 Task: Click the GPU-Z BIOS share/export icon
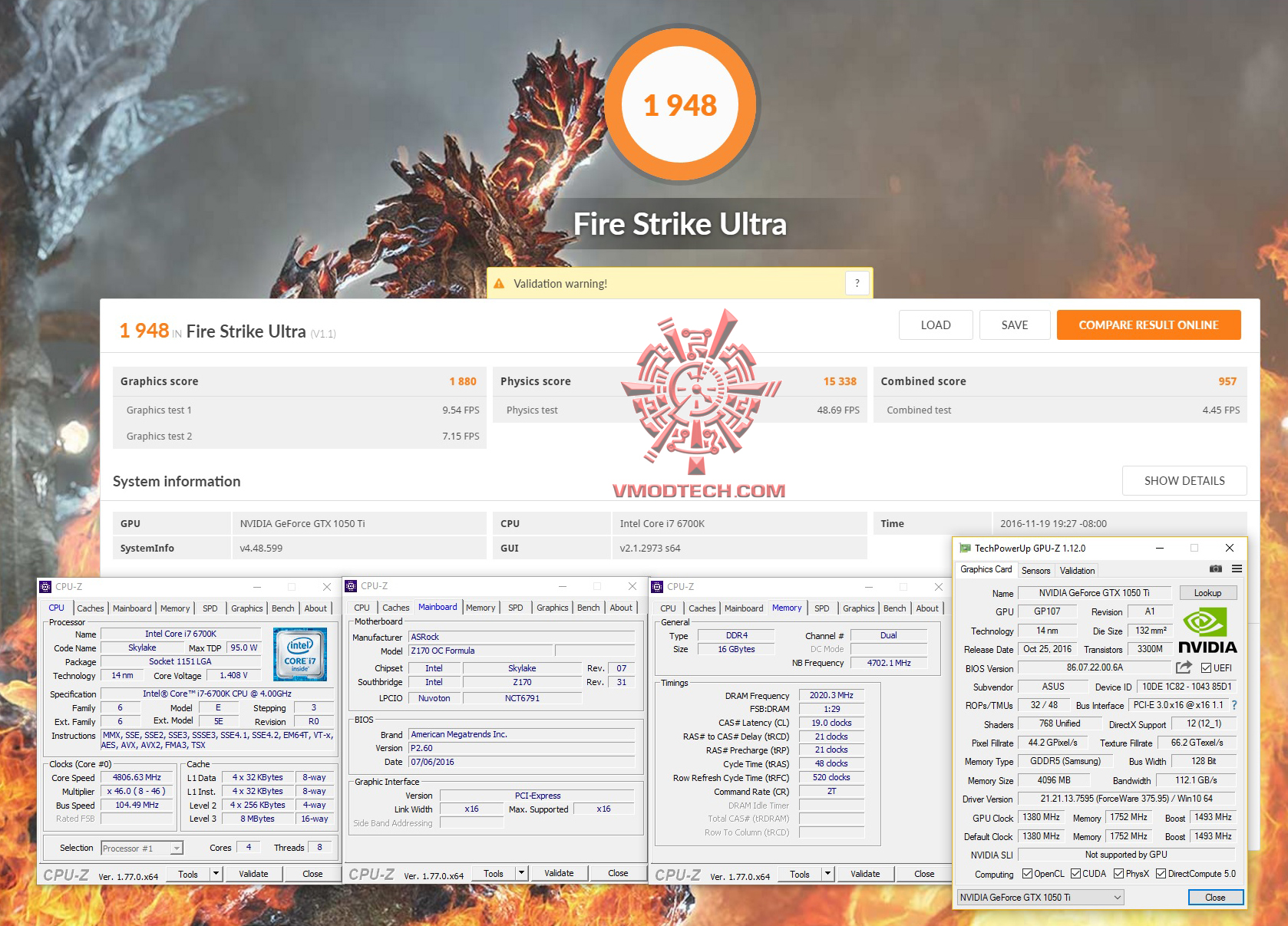click(x=1184, y=667)
